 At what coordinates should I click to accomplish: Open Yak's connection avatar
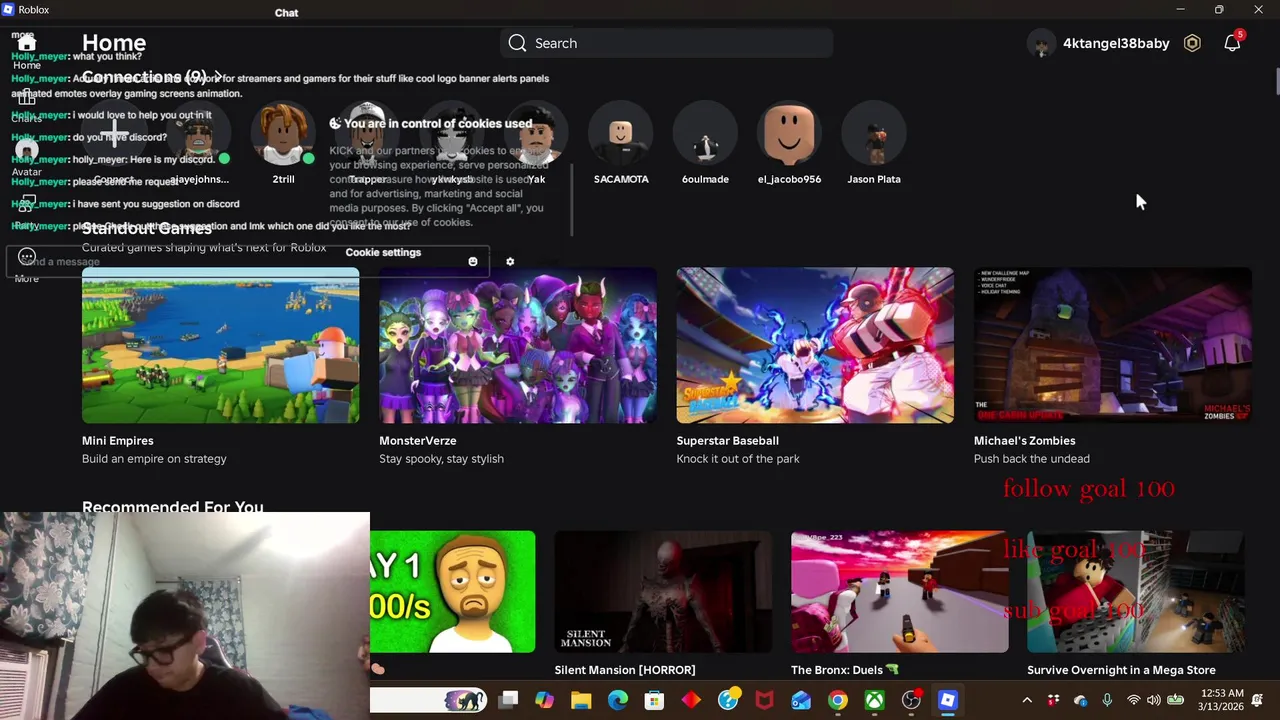point(537,134)
